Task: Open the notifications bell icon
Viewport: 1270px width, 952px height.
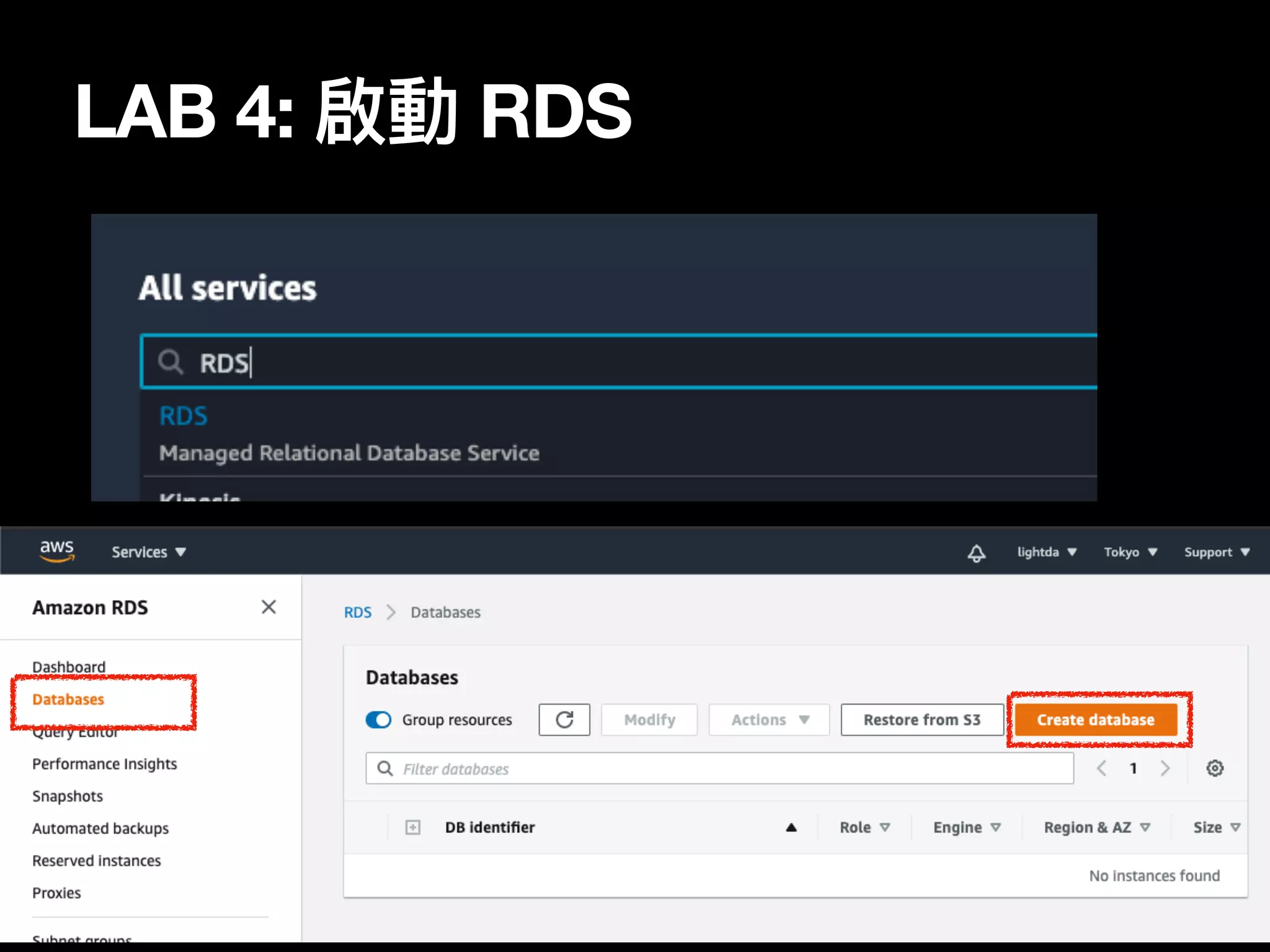Action: point(977,553)
